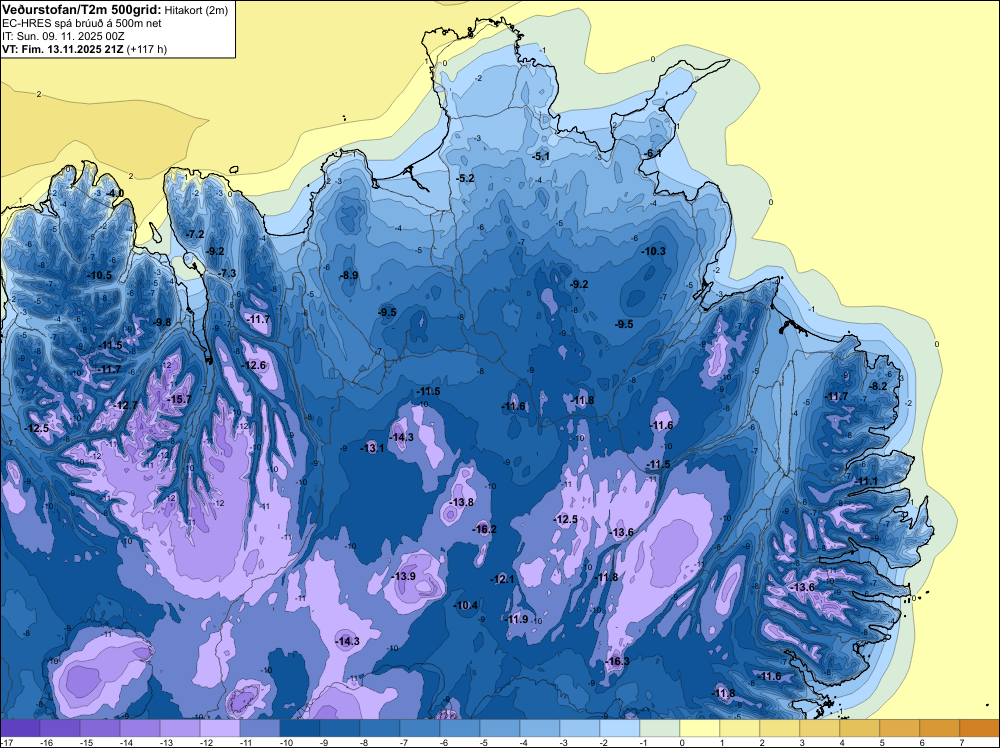Click the -10.5 temperature label
Viewport: 1000px width, 748px height.
point(99,275)
